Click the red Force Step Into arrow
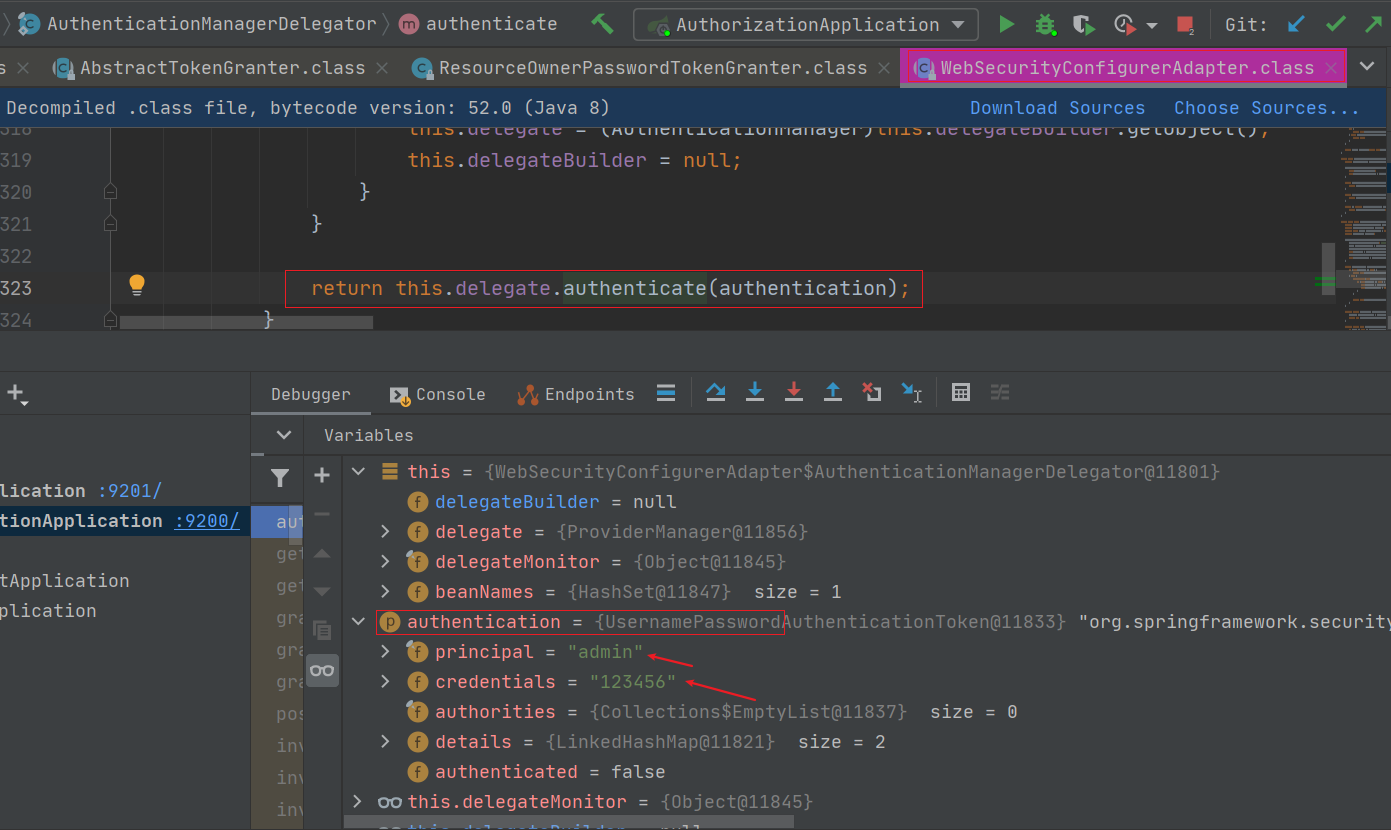The height and width of the screenshot is (830, 1391). (794, 393)
